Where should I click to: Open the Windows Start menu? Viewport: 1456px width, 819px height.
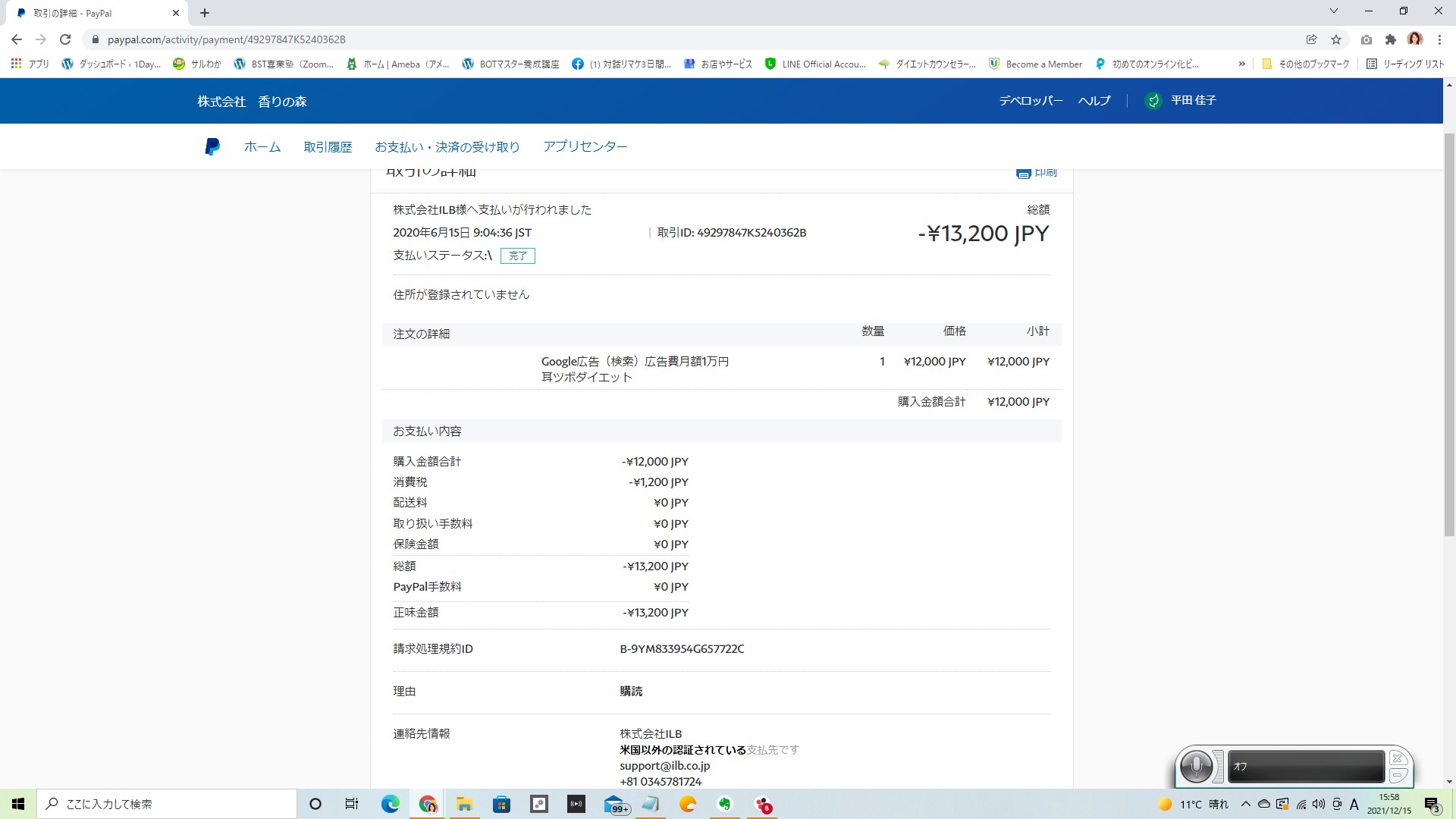point(18,804)
